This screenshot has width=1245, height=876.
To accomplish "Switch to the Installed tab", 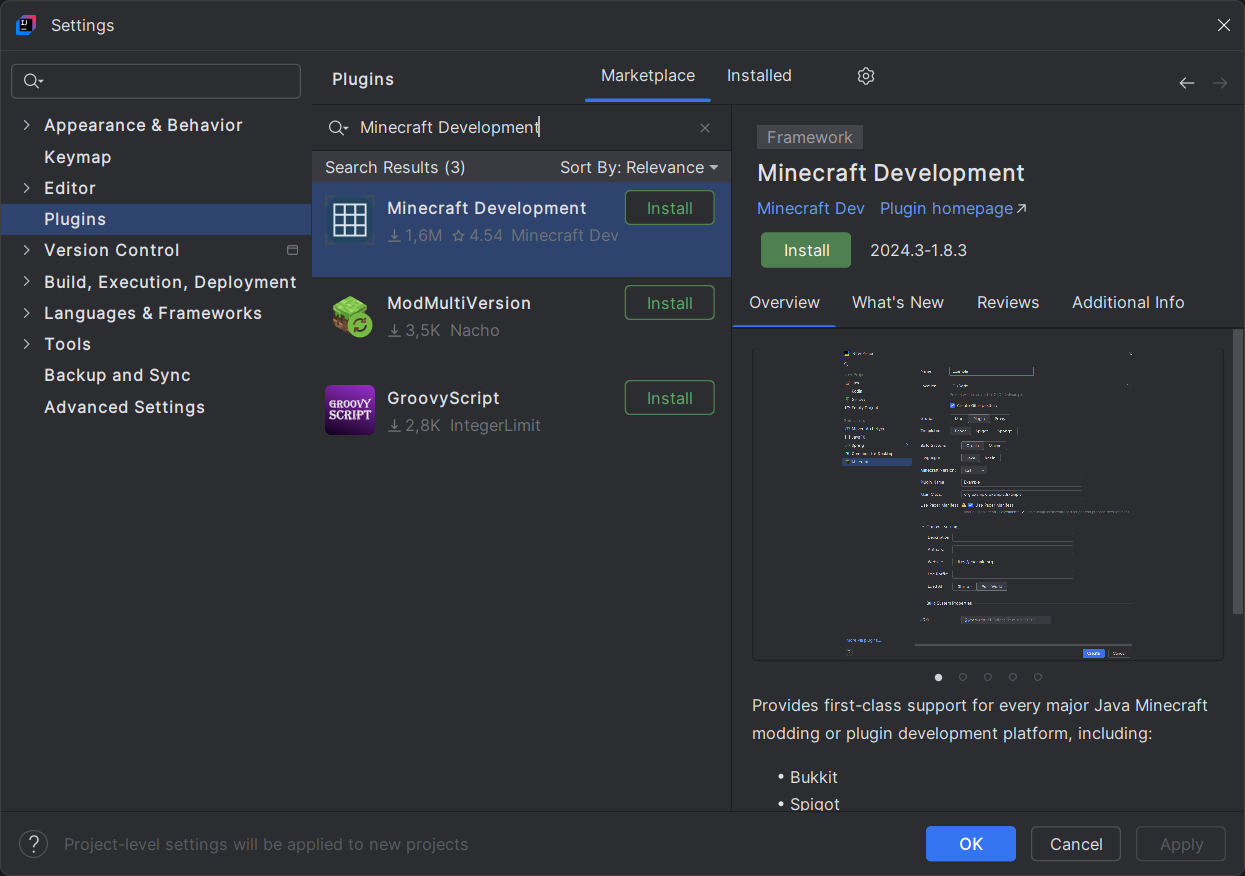I will (x=759, y=76).
